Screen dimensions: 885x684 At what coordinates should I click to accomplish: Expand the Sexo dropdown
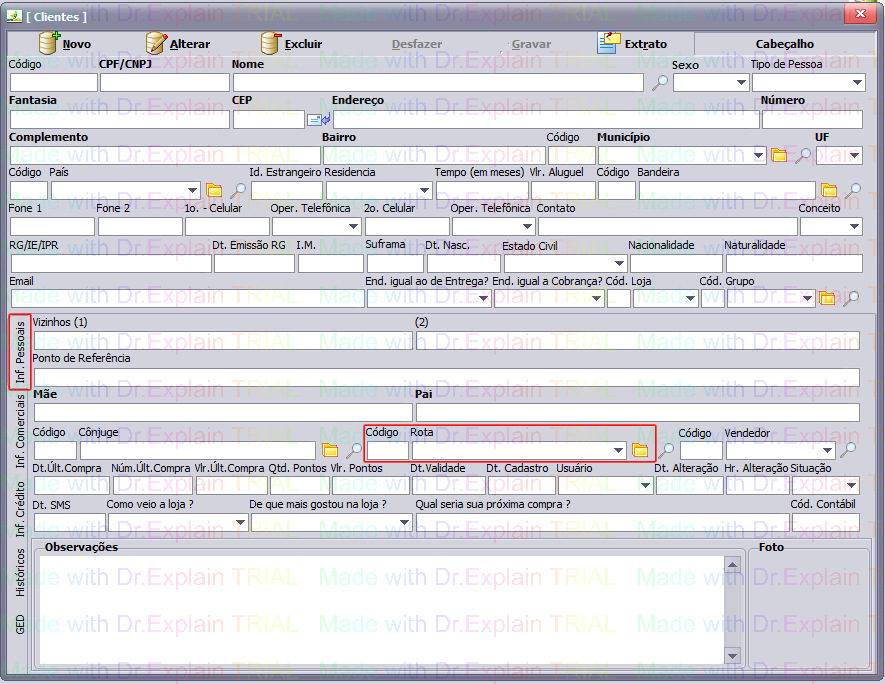[740, 83]
